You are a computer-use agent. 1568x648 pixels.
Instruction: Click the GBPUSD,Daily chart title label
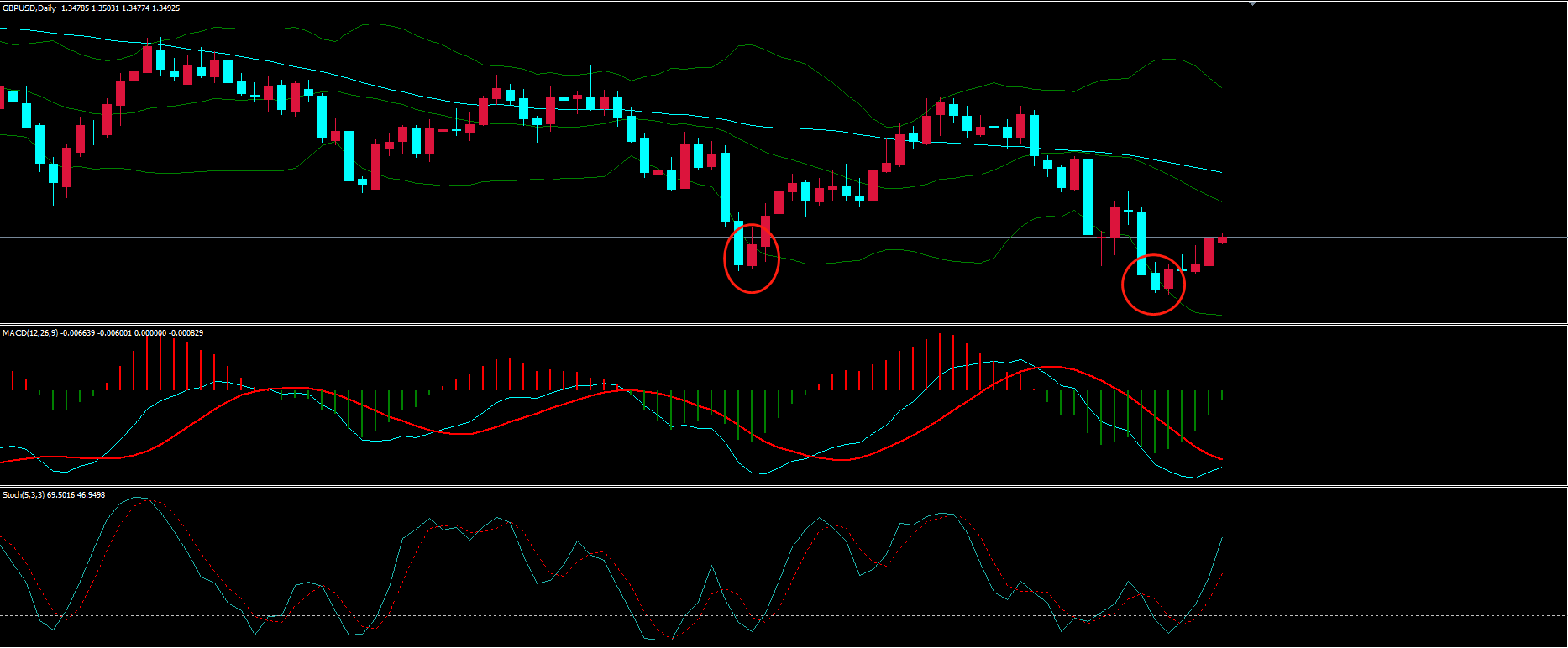(30, 8)
